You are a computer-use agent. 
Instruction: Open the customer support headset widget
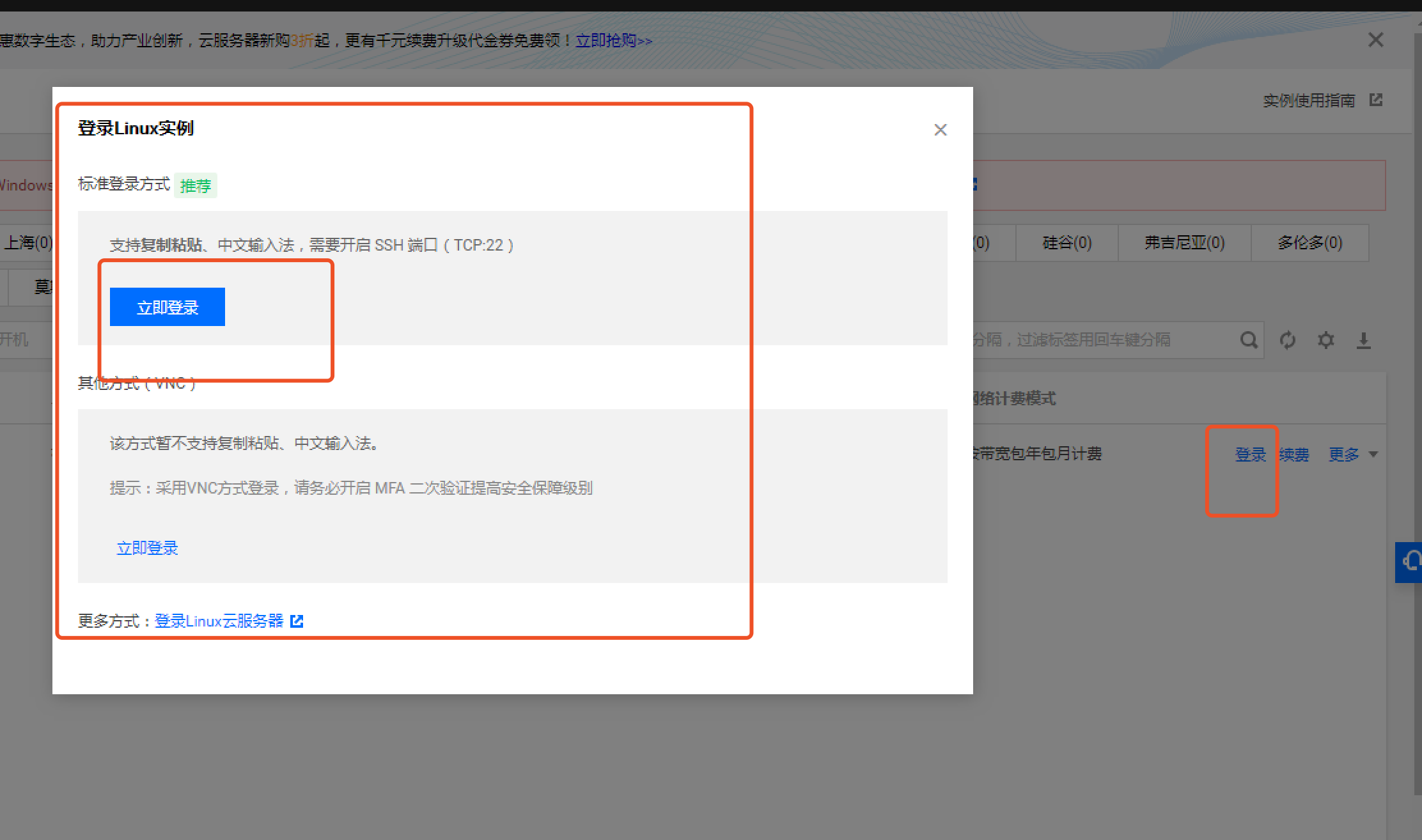(x=1409, y=562)
